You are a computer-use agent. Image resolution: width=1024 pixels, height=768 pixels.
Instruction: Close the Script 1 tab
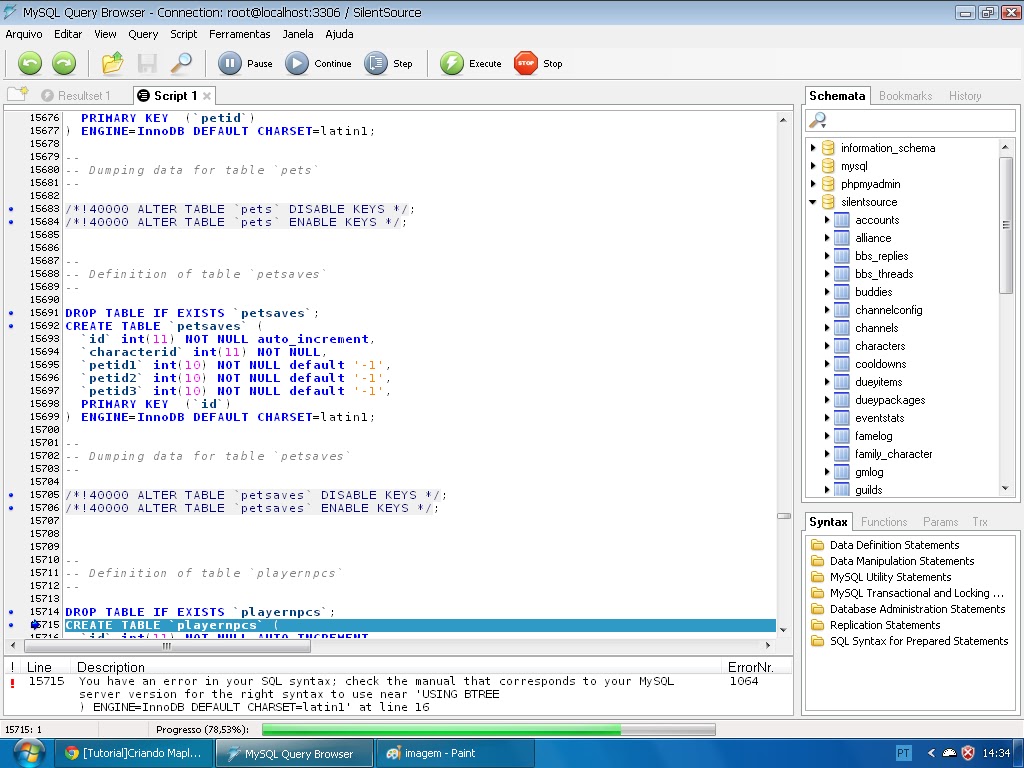[207, 96]
